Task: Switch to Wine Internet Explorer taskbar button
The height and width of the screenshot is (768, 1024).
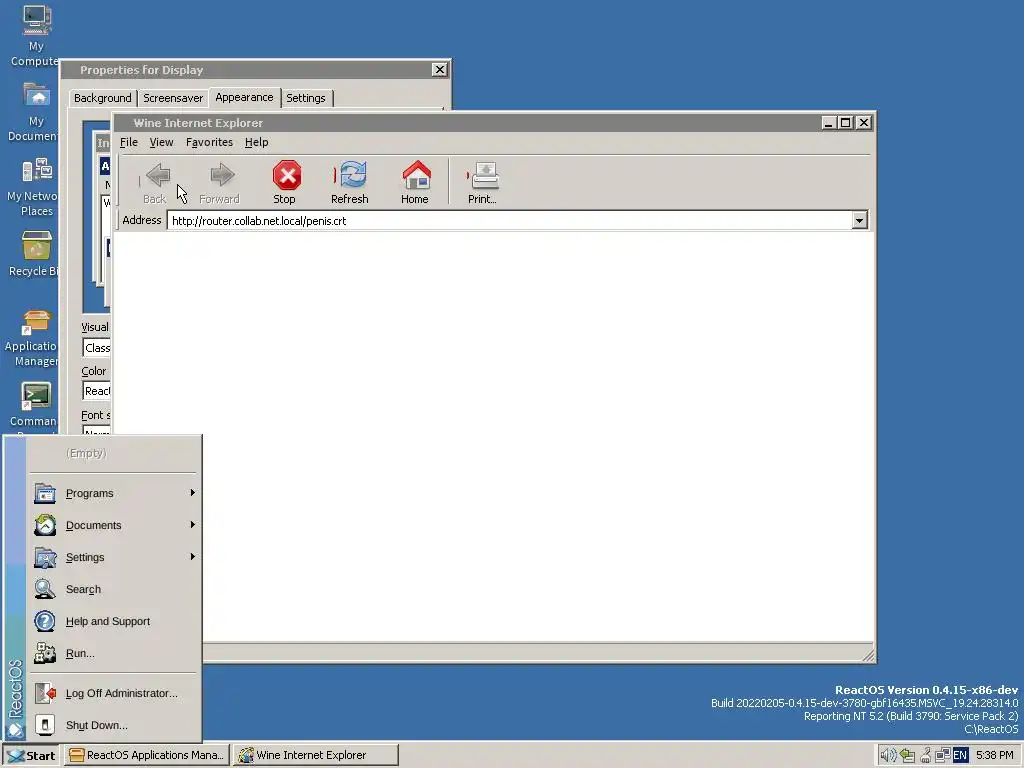Action: [316, 756]
